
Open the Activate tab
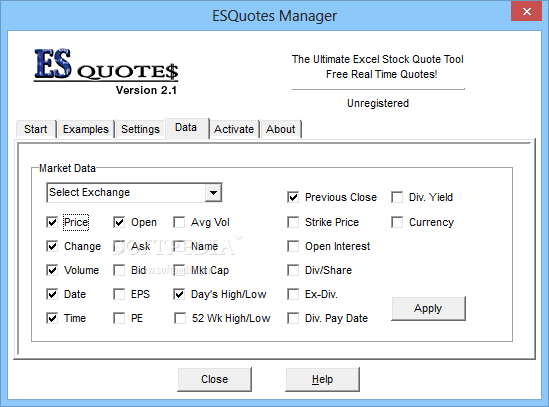click(234, 129)
